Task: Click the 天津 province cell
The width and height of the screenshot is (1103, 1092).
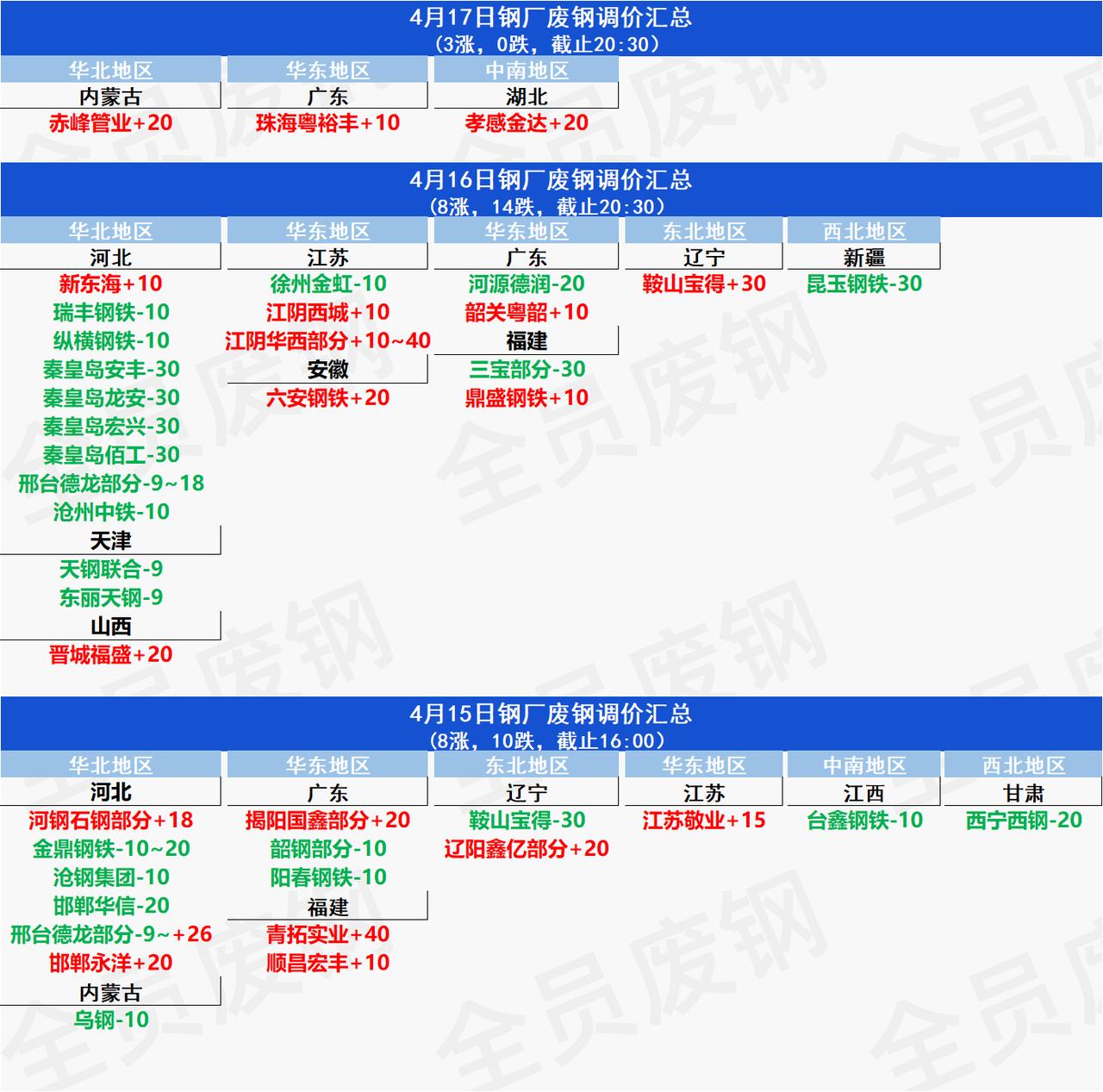Action: [110, 540]
